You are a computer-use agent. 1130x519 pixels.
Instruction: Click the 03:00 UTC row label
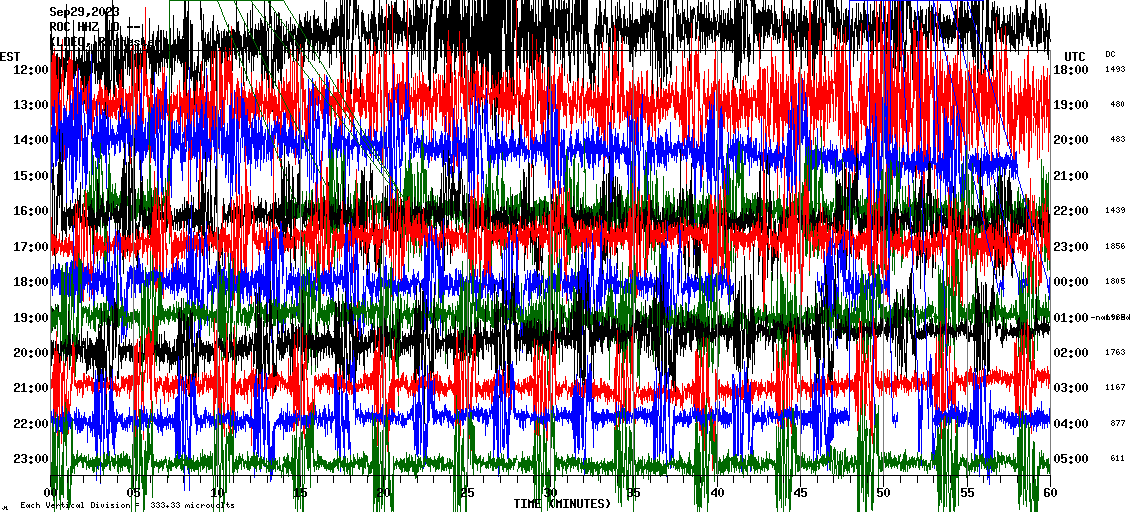point(1070,388)
